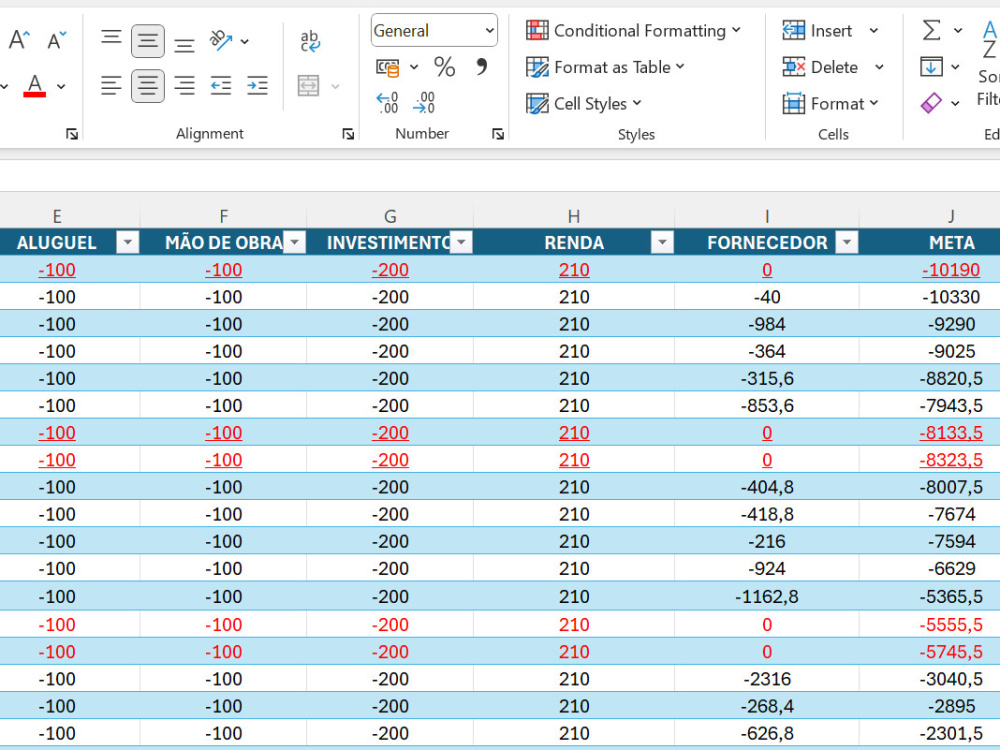Select FORNECEDOR cell showing -626,8
Viewport: 1000px width, 750px height.
tap(767, 733)
